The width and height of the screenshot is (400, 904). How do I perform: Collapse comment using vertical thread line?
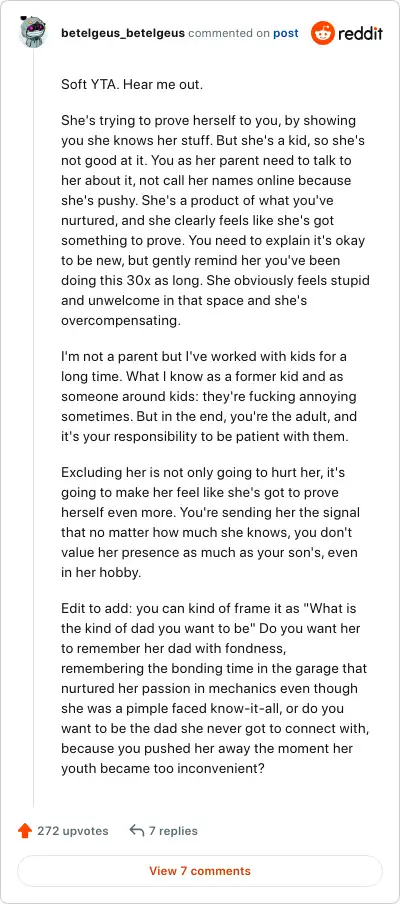point(33,427)
